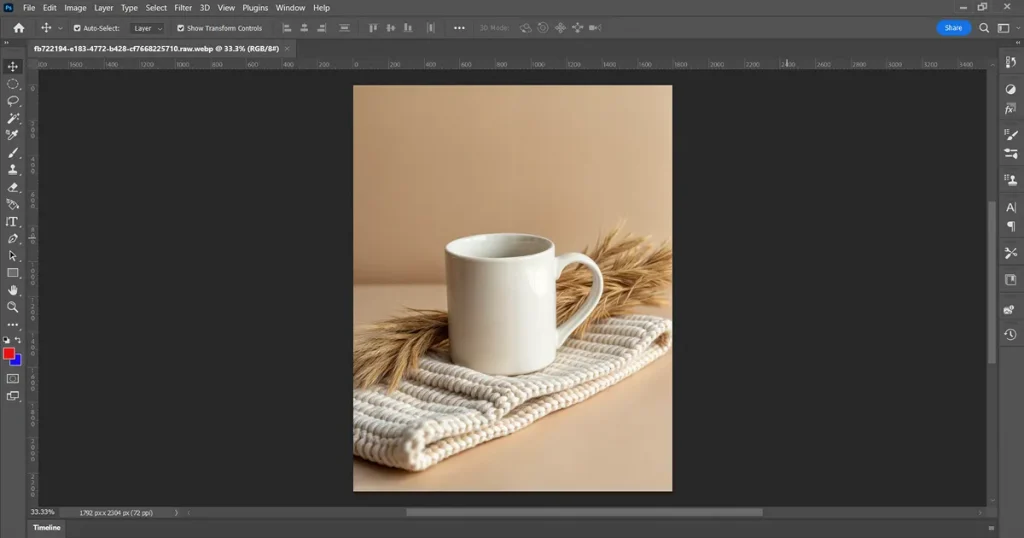Reset to default foreground and background colors
Screen dimensions: 1024x538
(x=7, y=340)
